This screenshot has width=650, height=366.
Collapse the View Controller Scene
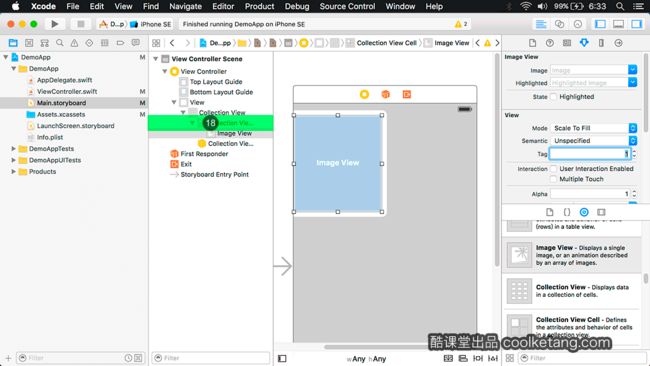(x=156, y=59)
